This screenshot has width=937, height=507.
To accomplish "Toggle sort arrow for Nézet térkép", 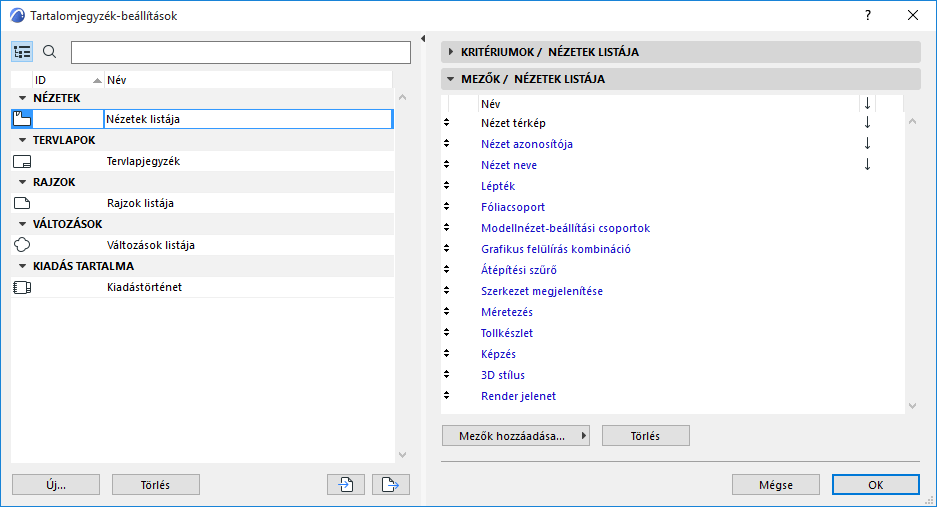I will point(867,123).
